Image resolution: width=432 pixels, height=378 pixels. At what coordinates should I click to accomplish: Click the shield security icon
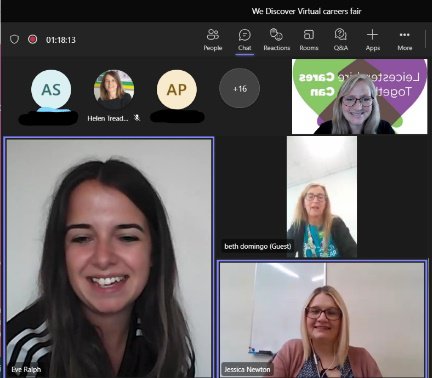pos(14,40)
